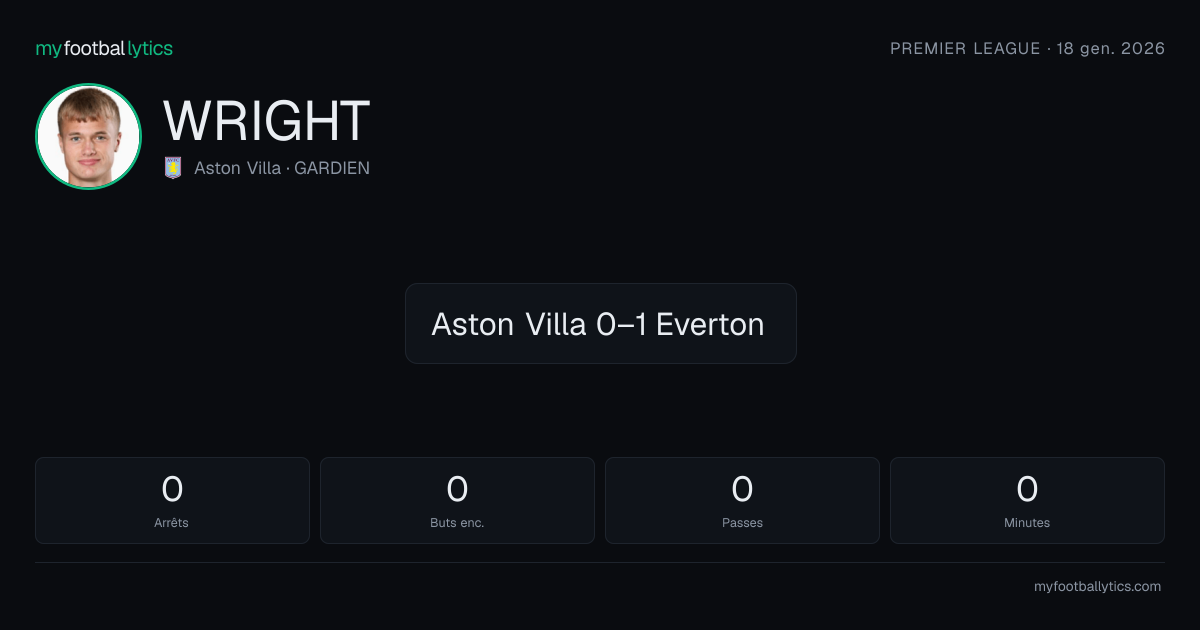1200x630 pixels.
Task: Click the Arrêts stat card
Action: pyautogui.click(x=172, y=500)
